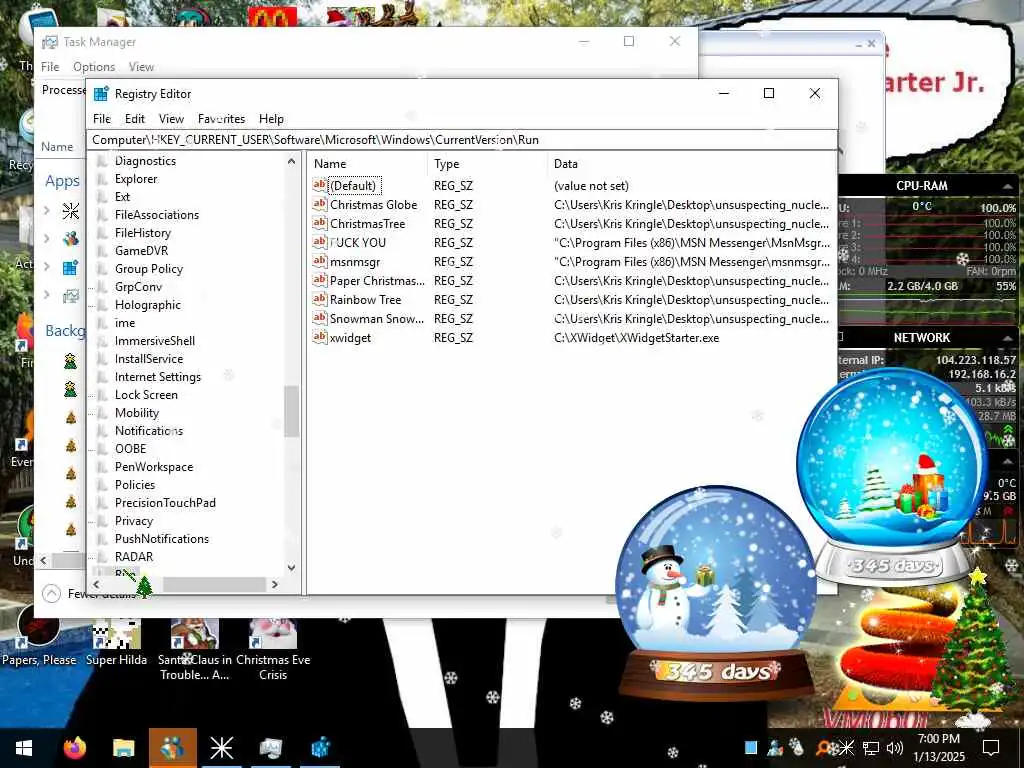Expand snowflake app row in Task Manager
1024x768 pixels.
[x=46, y=210]
